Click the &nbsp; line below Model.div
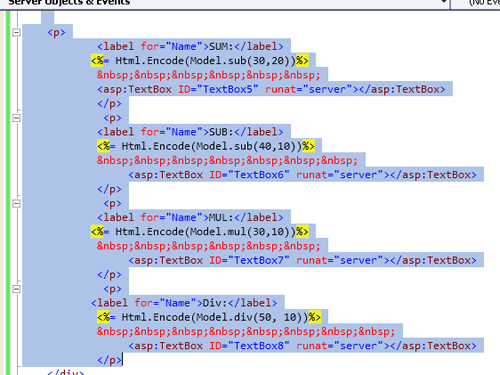 246,332
